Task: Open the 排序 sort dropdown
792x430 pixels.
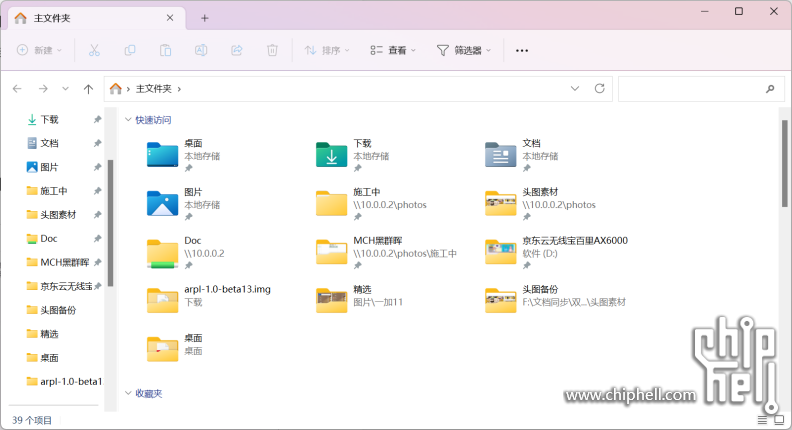Action: click(x=327, y=50)
